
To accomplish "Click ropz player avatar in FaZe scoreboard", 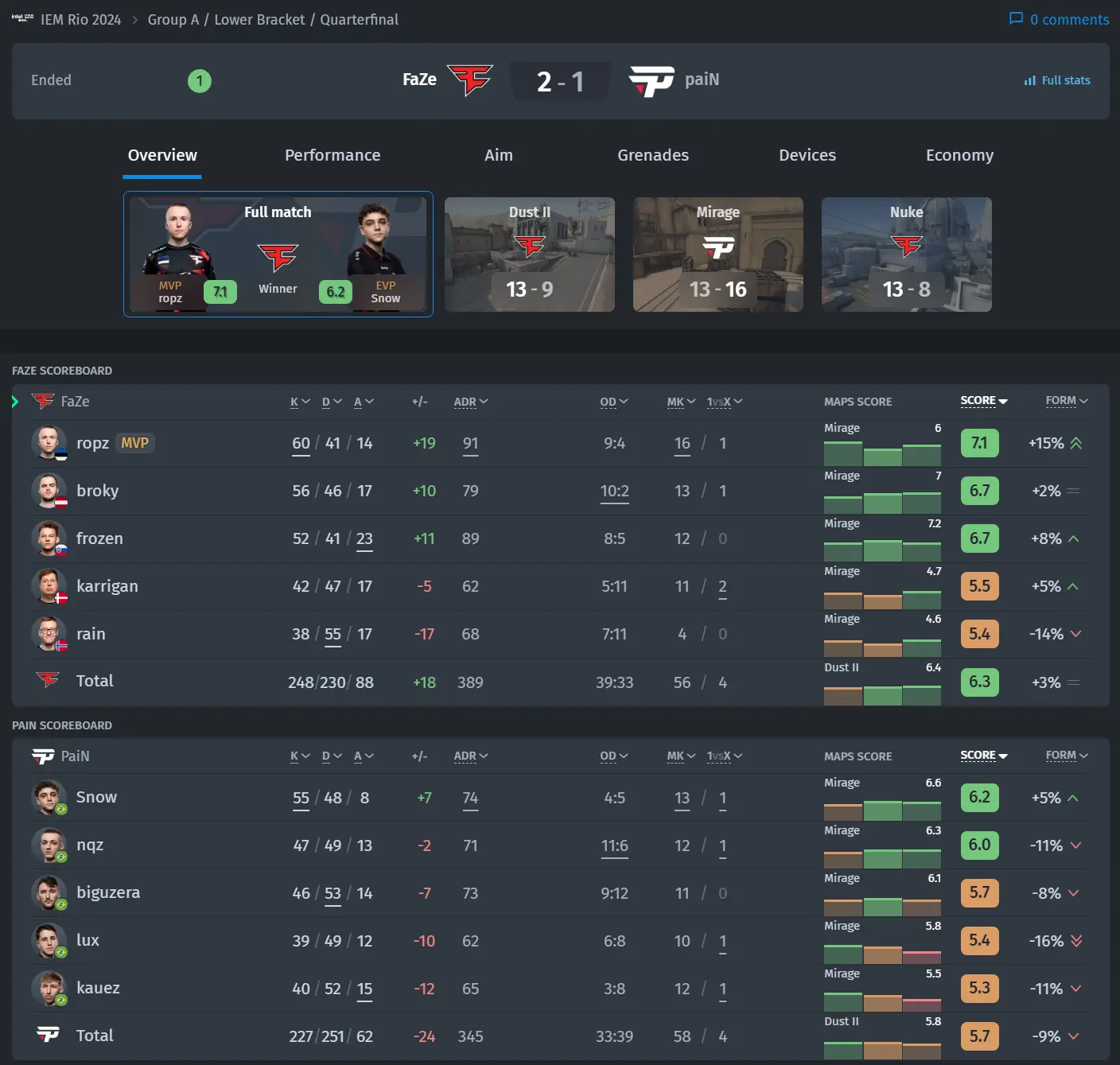I will (x=49, y=443).
